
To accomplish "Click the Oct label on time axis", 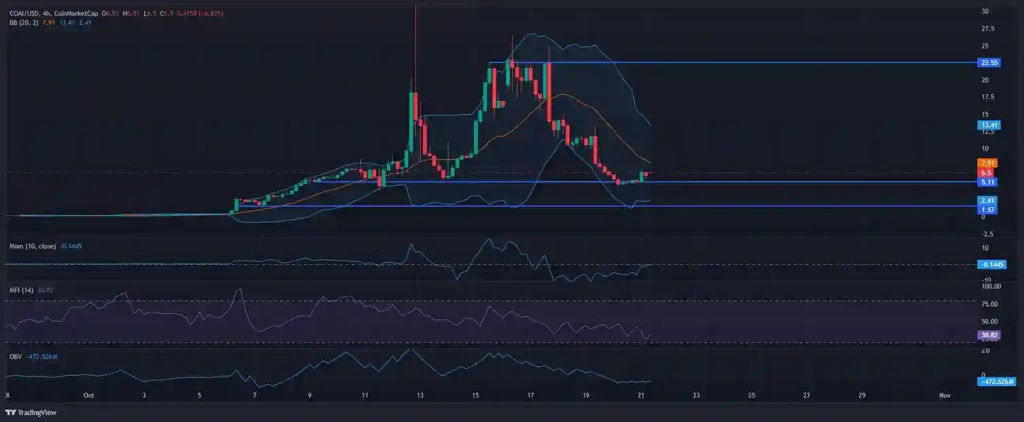I will (89, 396).
